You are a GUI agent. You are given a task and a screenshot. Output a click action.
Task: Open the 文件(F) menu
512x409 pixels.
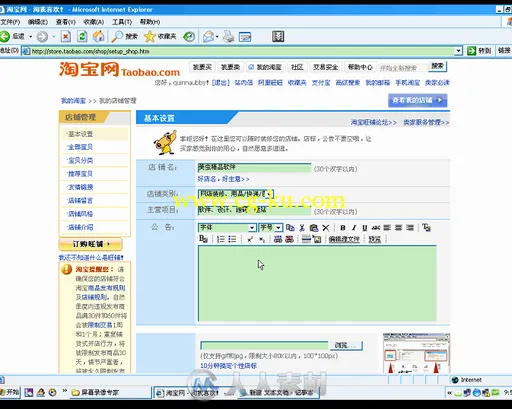(x=10, y=22)
